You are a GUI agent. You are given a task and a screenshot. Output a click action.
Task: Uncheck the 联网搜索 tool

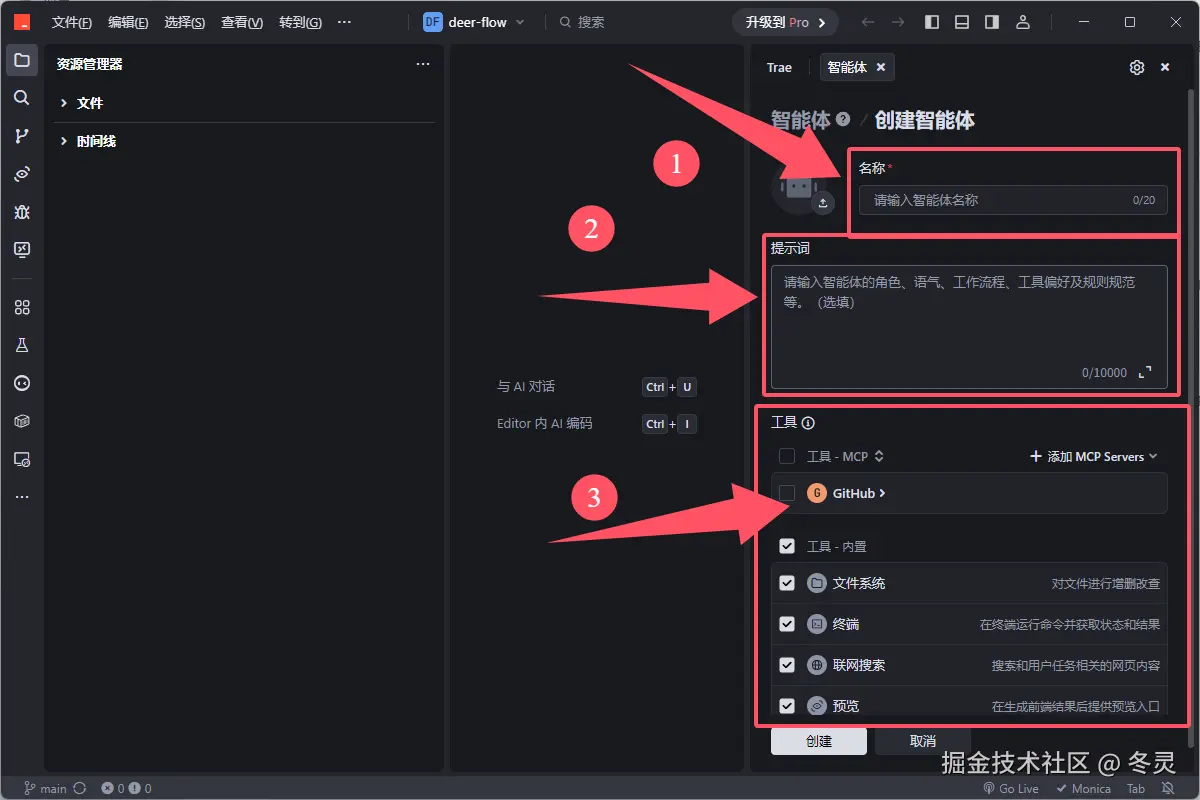click(x=787, y=665)
